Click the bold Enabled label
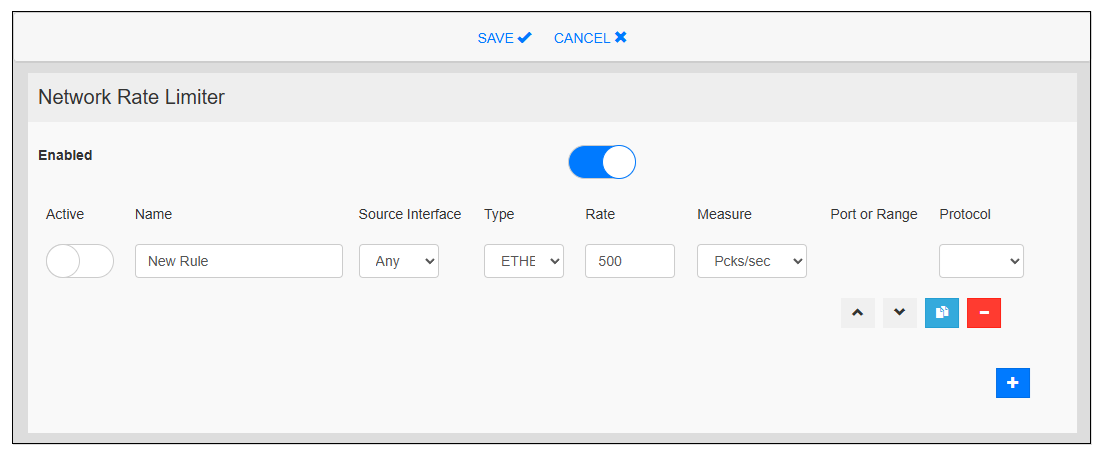This screenshot has height=457, width=1103. (65, 155)
